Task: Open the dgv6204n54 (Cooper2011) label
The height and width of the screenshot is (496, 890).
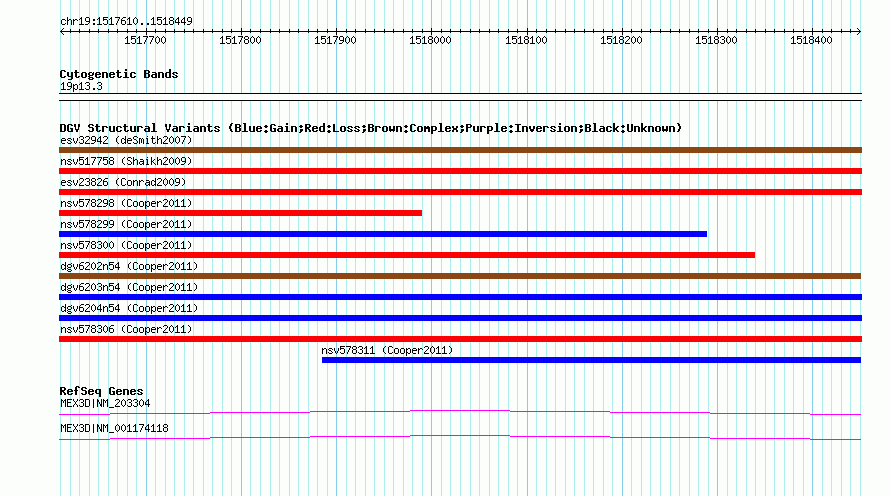Action: pyautogui.click(x=129, y=308)
